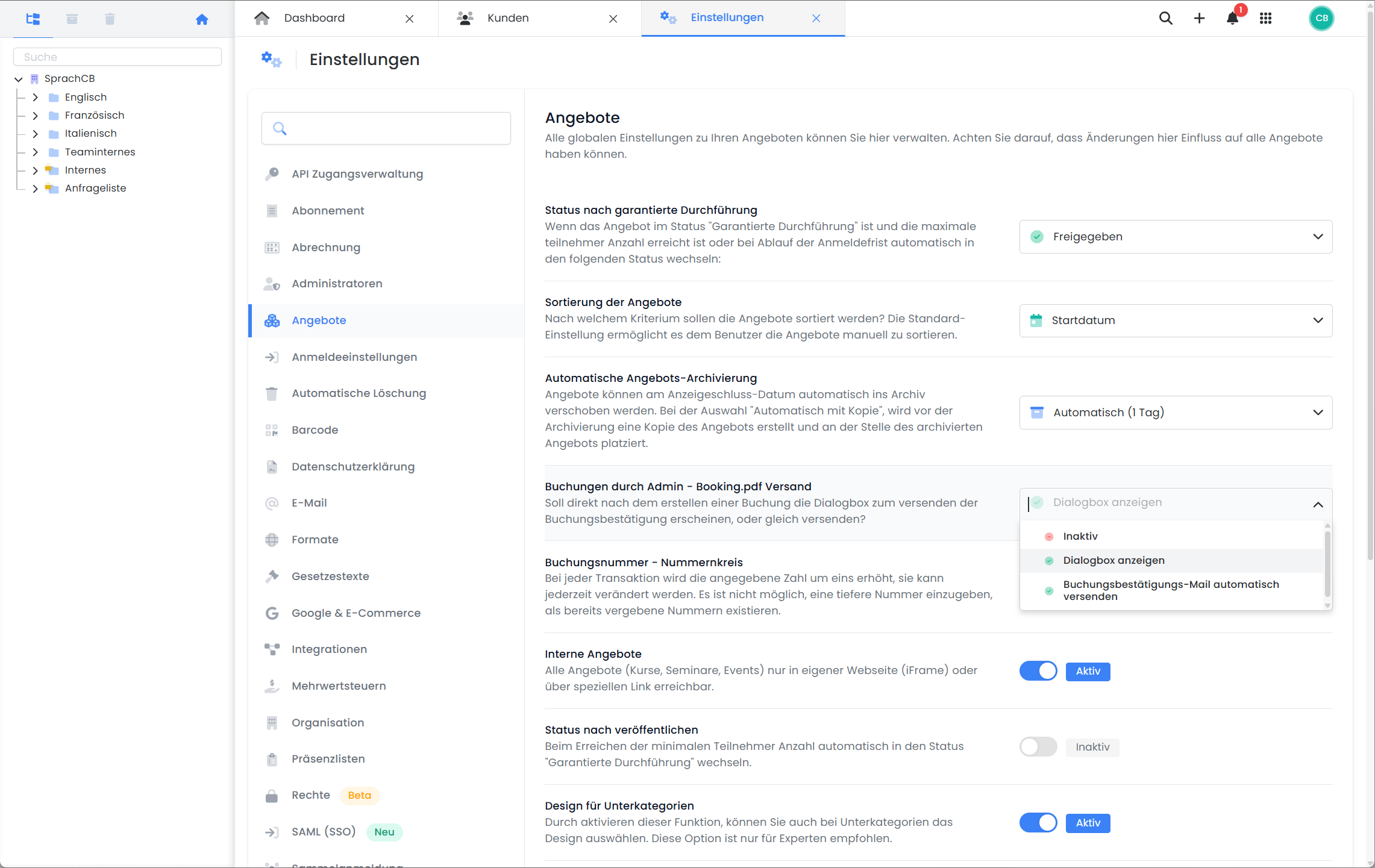
Task: Open the Rechte Beta settings section
Action: pyautogui.click(x=311, y=795)
